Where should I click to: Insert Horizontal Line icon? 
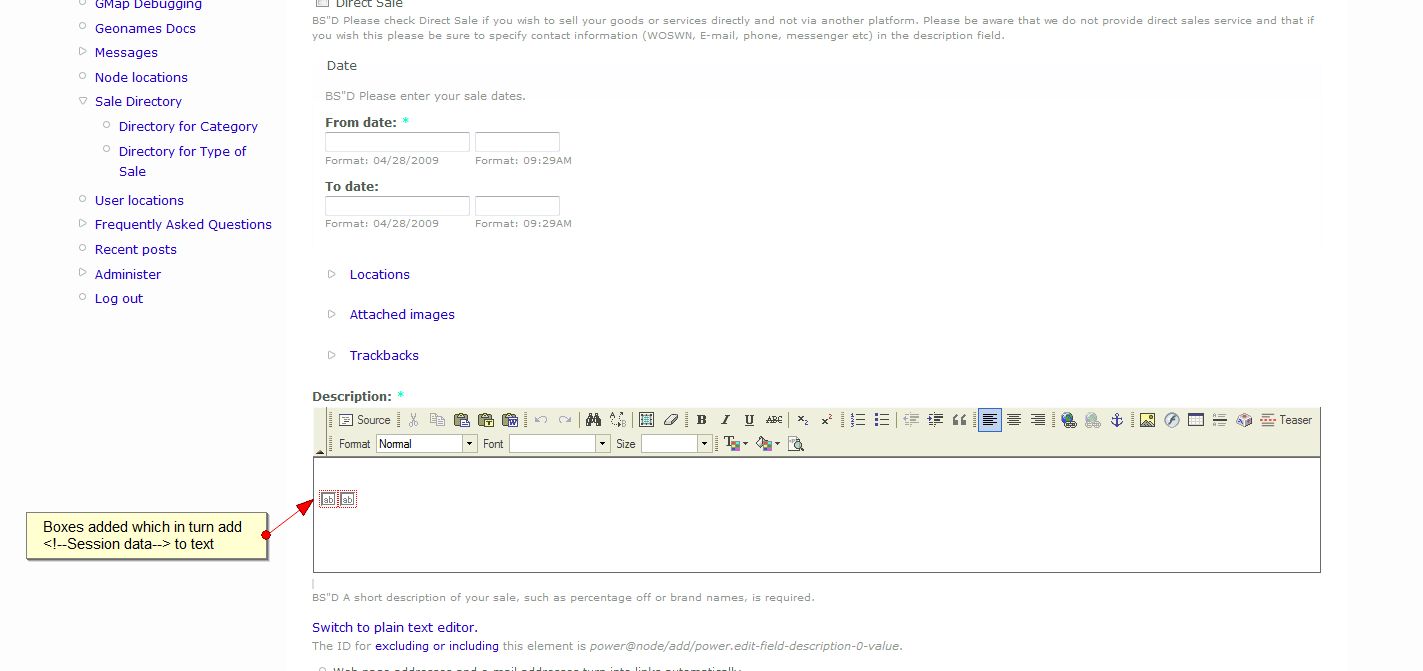tap(1220, 420)
